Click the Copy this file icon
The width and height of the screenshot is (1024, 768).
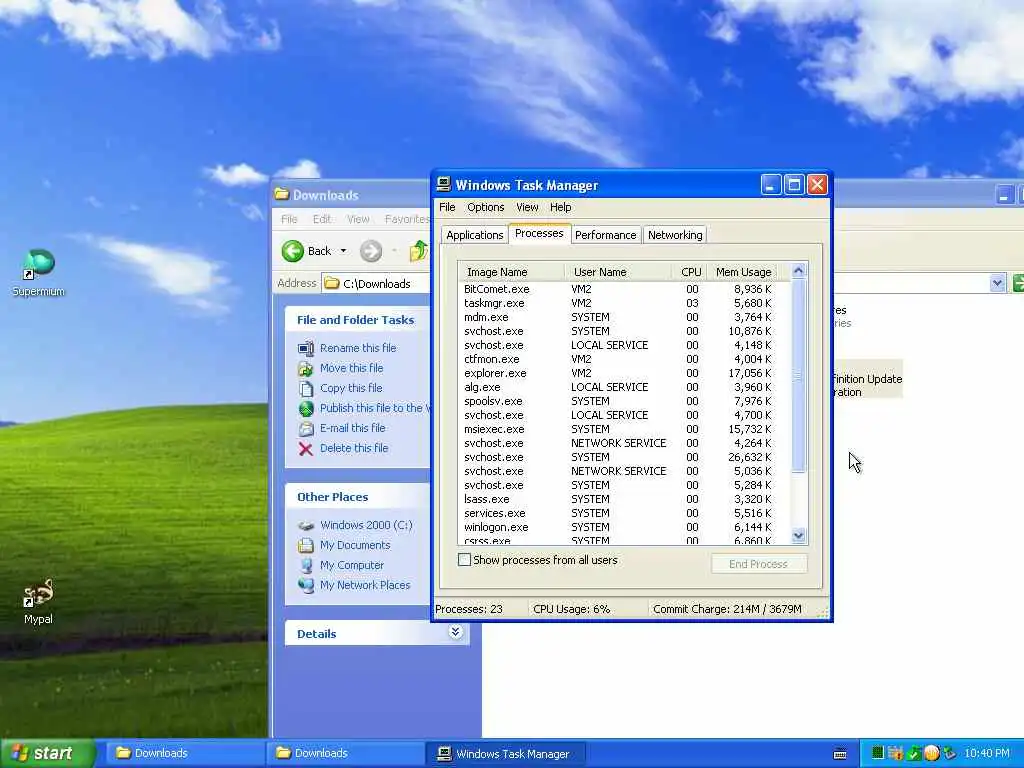306,389
